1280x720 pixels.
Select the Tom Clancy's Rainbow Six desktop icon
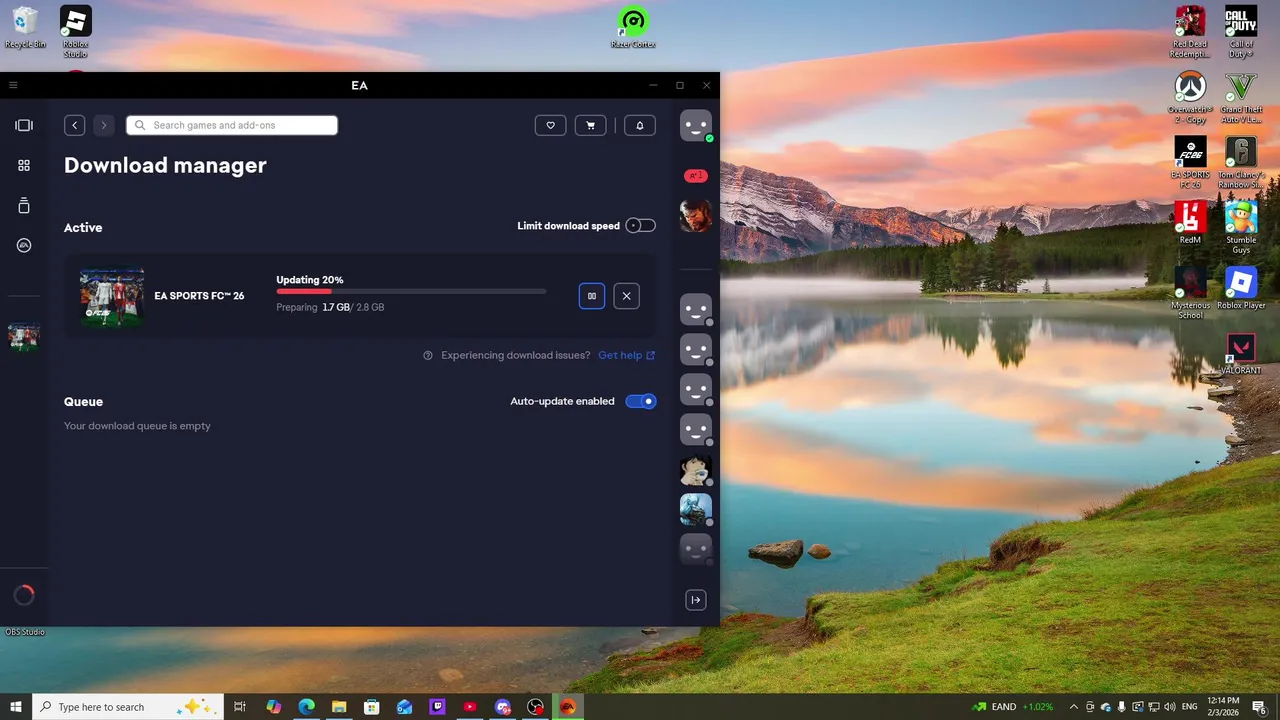[x=1241, y=162]
